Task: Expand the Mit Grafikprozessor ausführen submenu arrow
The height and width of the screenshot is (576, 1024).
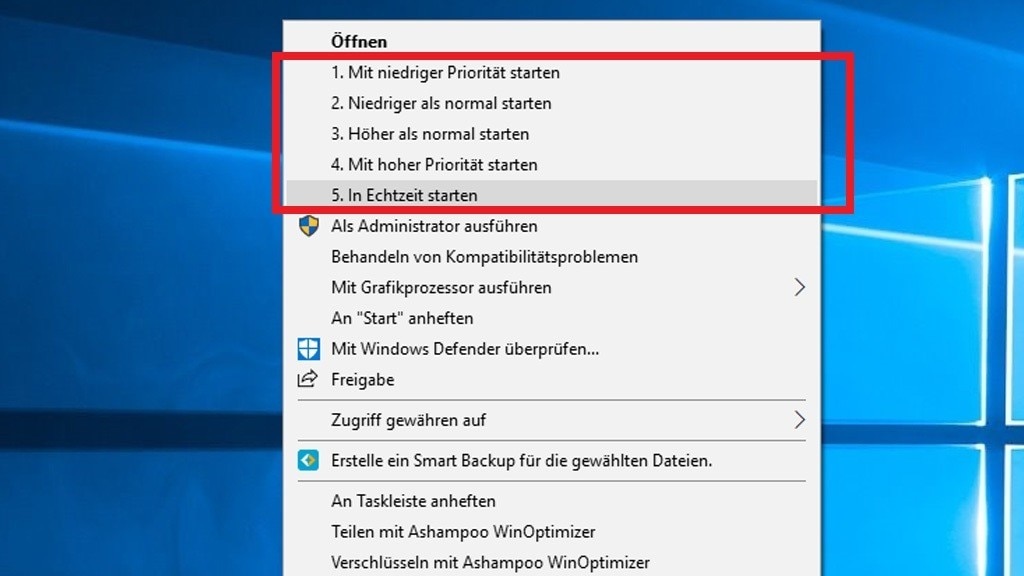Action: [799, 287]
